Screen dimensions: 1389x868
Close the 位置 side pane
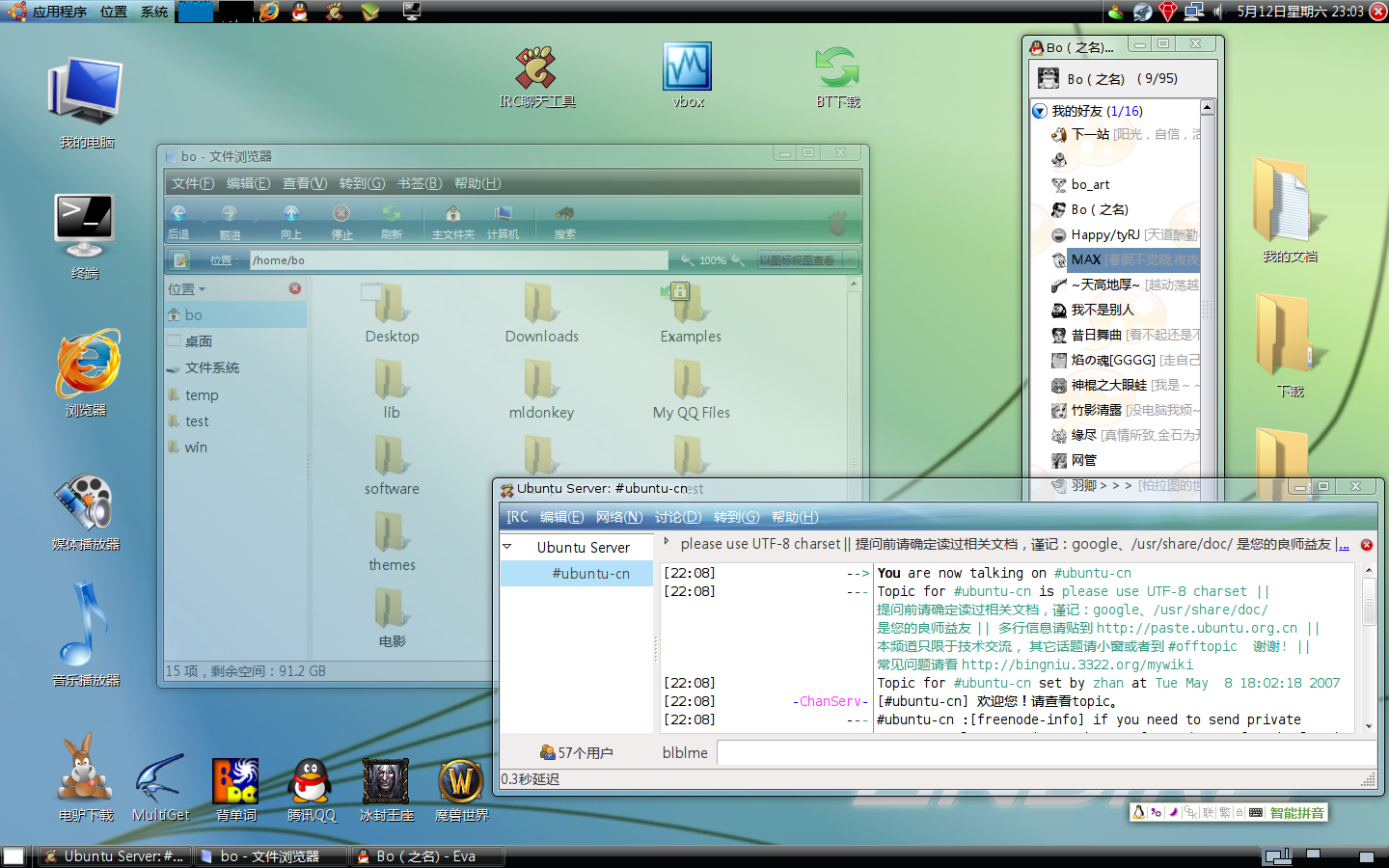point(295,288)
